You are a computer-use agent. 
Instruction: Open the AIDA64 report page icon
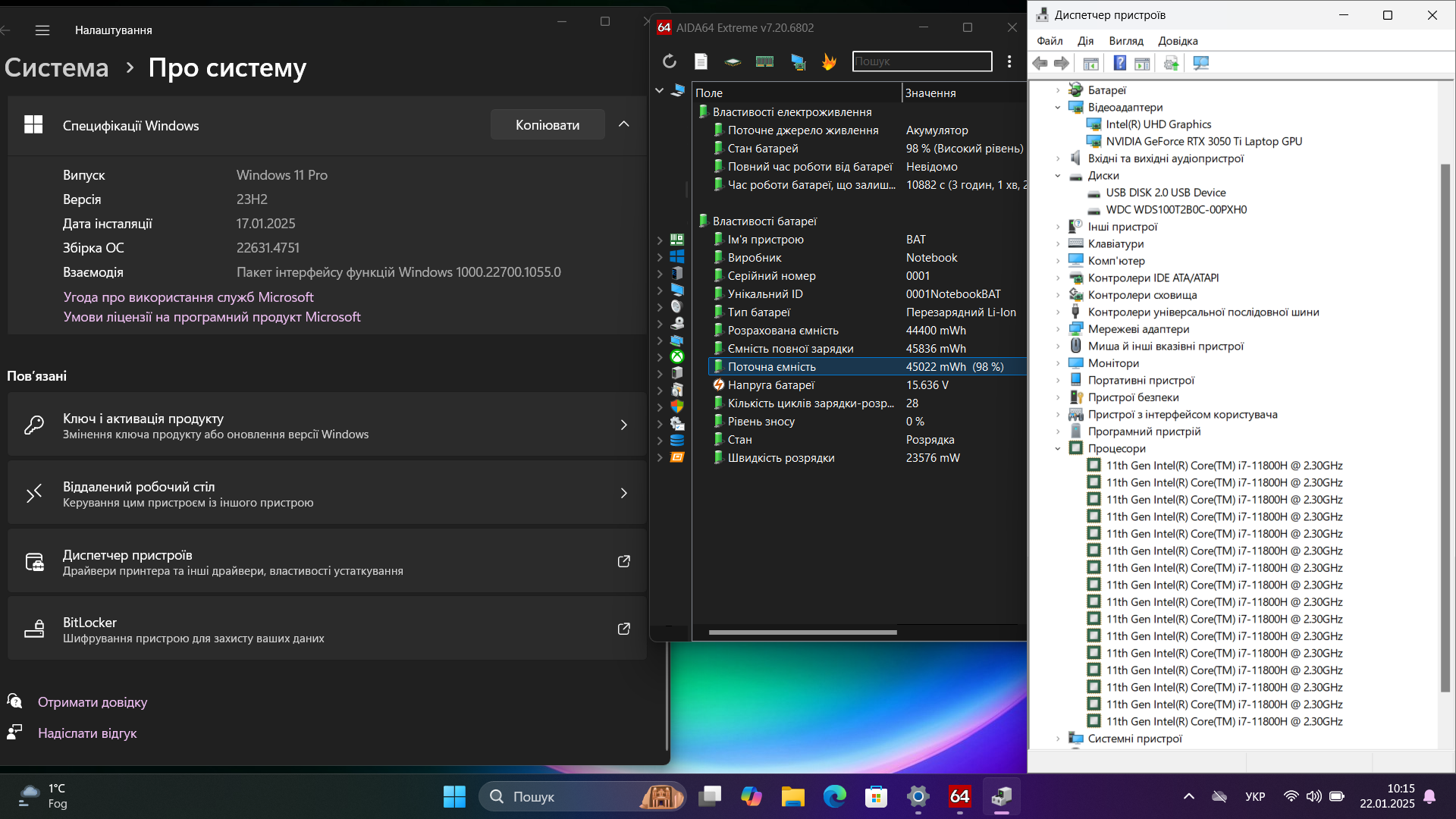pos(701,61)
